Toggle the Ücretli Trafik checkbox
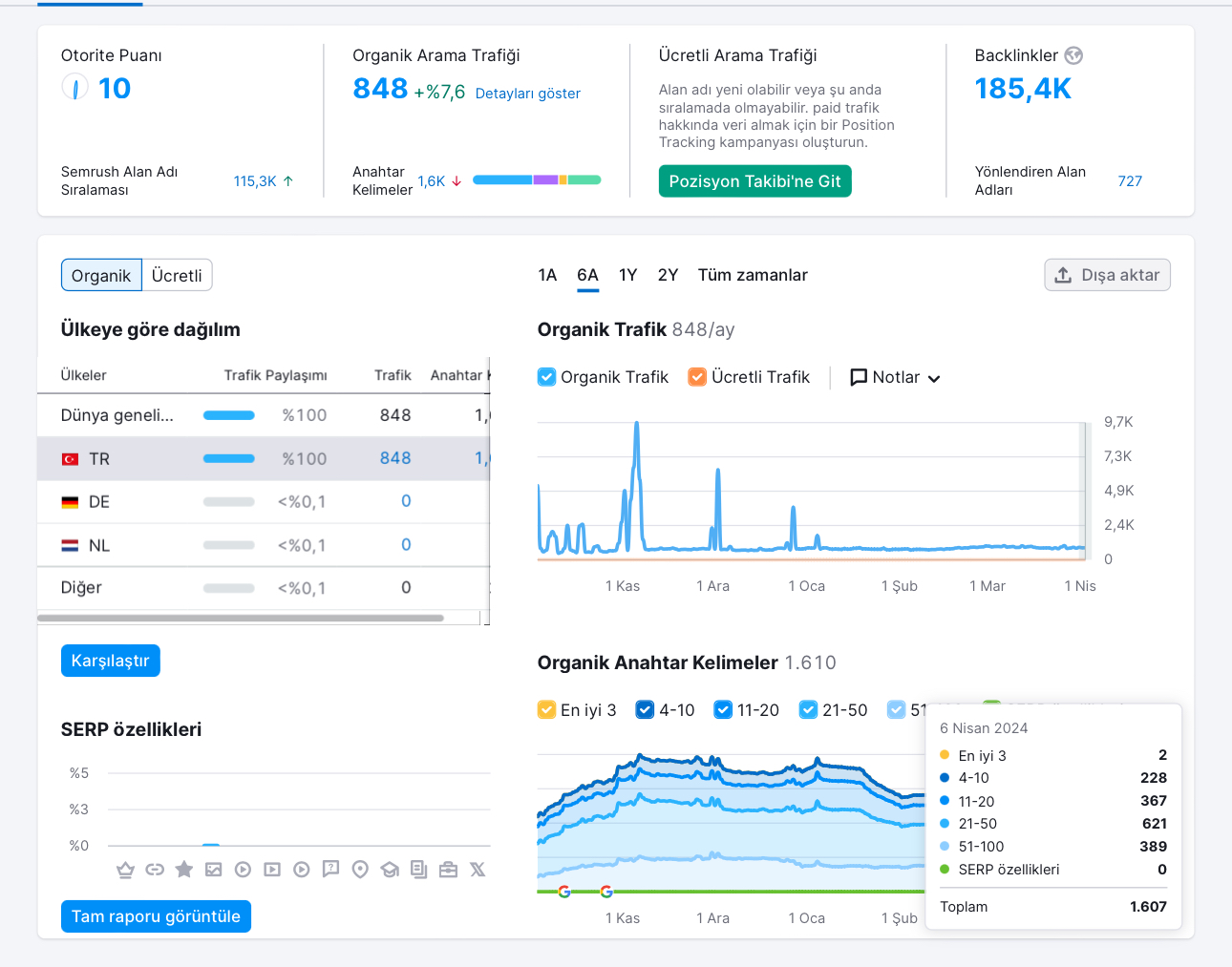The width and height of the screenshot is (1232, 967). click(x=697, y=377)
